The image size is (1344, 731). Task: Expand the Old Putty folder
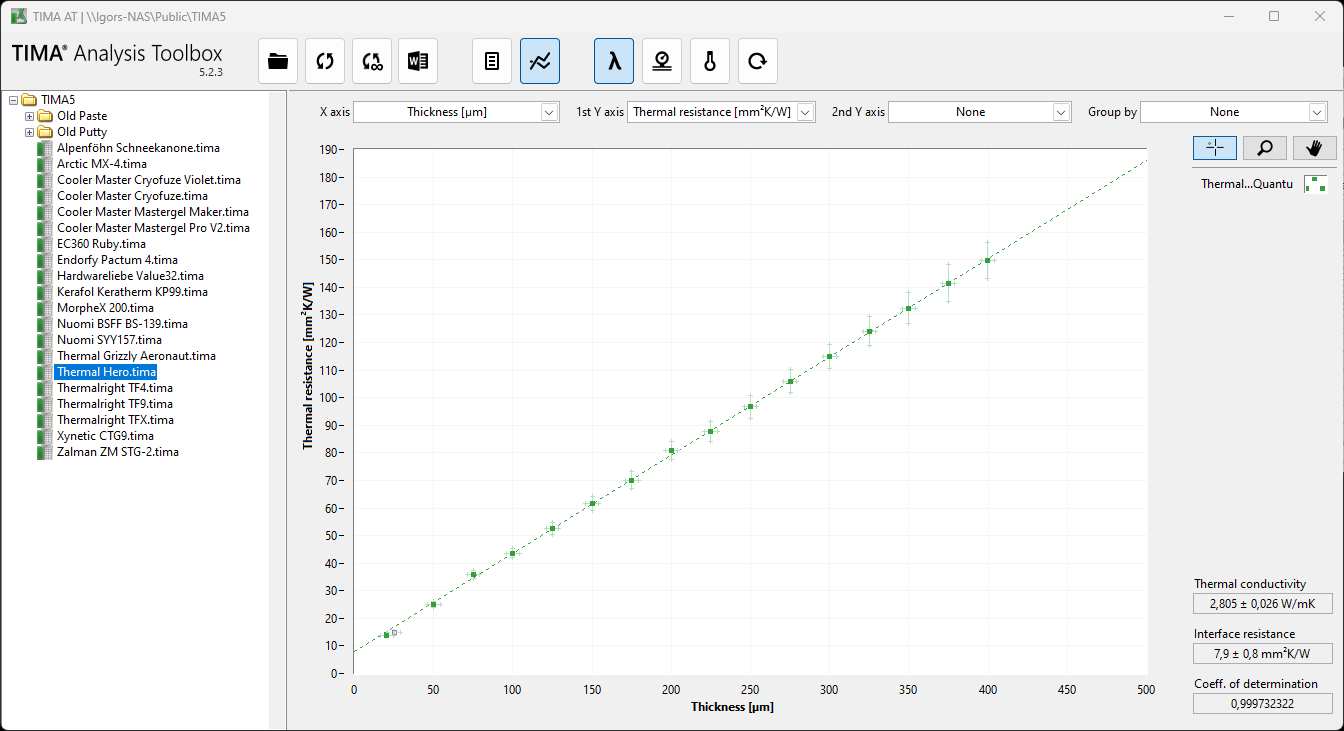(29, 132)
